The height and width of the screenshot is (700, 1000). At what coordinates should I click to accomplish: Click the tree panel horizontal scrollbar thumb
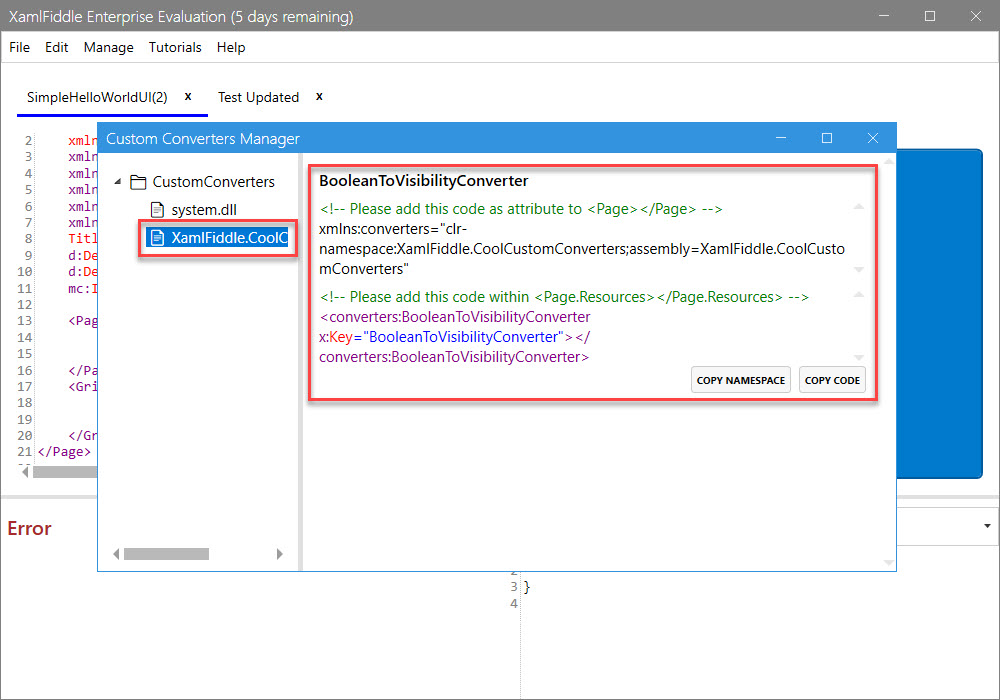(166, 554)
